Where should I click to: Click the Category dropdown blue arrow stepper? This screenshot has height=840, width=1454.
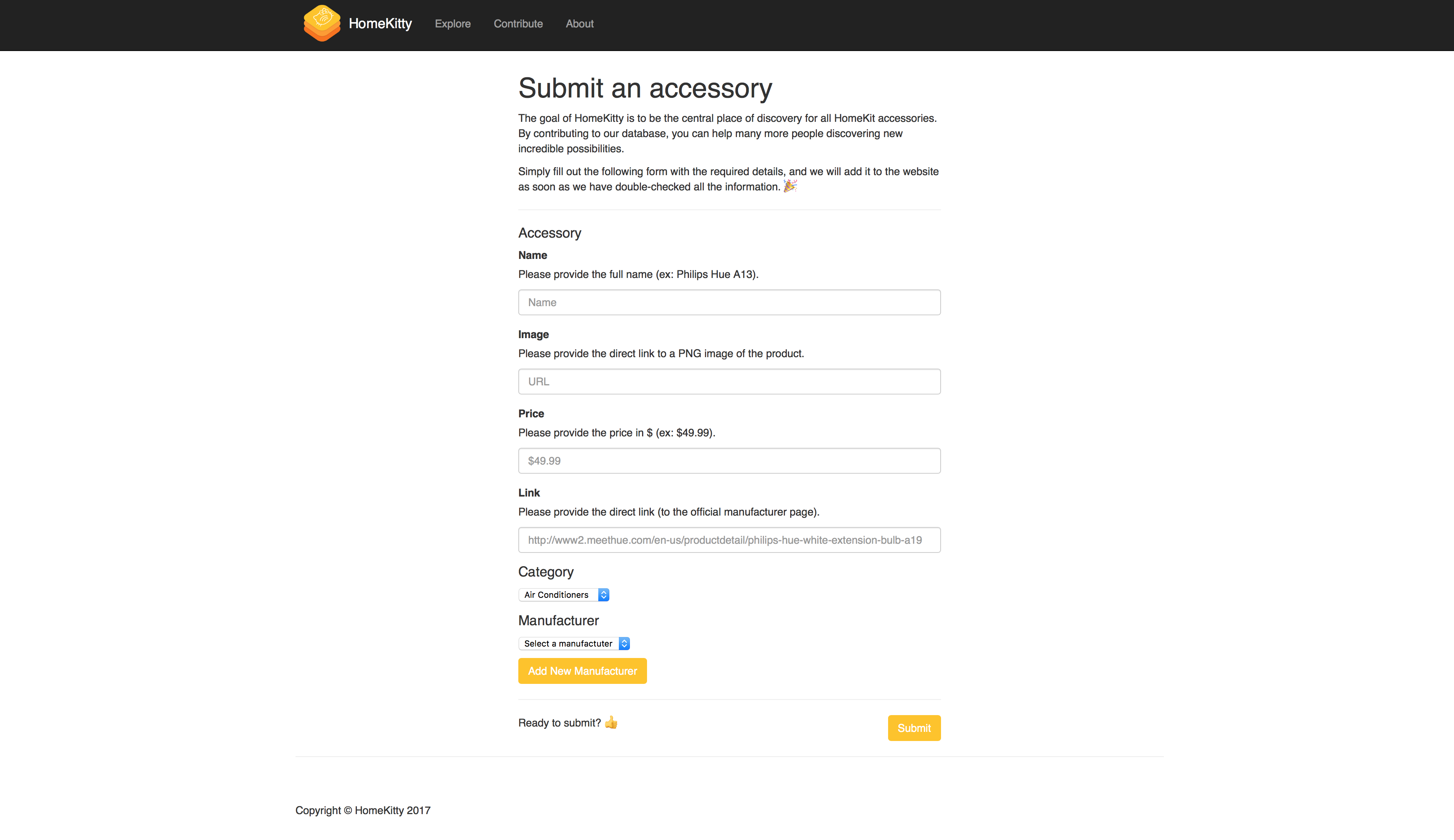604,595
